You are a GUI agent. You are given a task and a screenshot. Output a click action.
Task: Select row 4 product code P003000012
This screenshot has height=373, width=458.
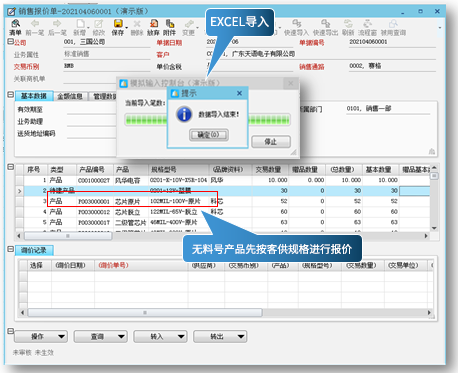pyautogui.click(x=95, y=212)
